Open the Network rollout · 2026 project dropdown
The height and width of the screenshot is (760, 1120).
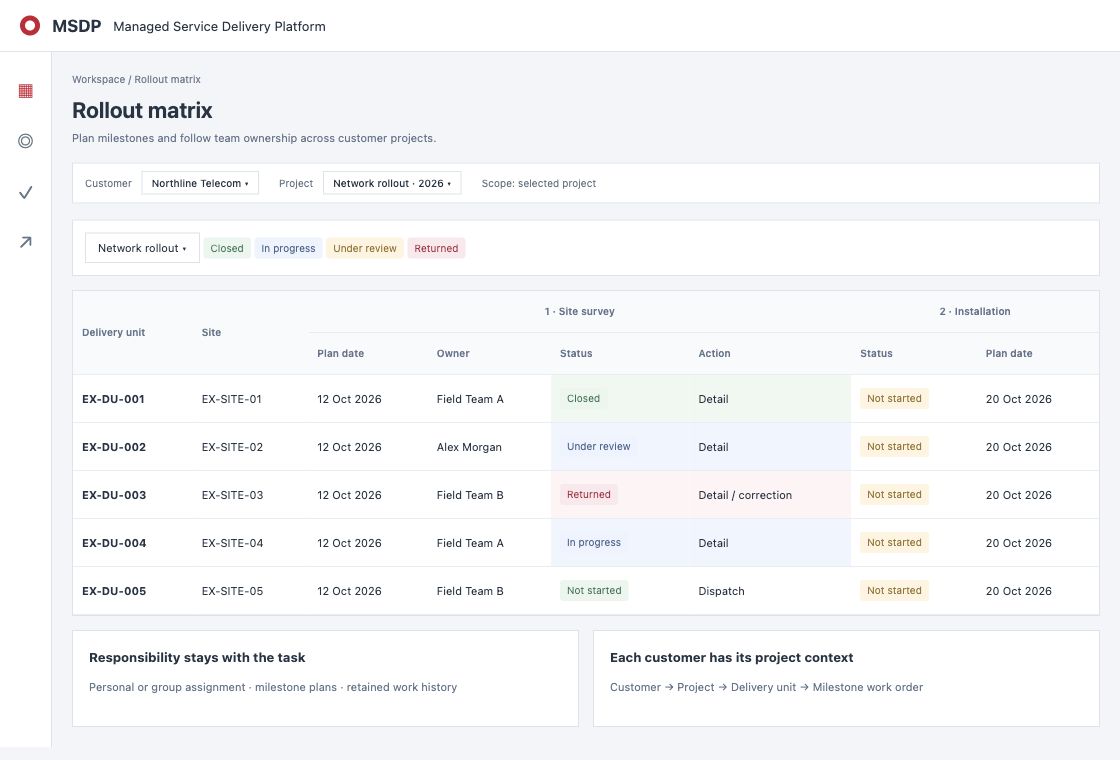pyautogui.click(x=392, y=183)
